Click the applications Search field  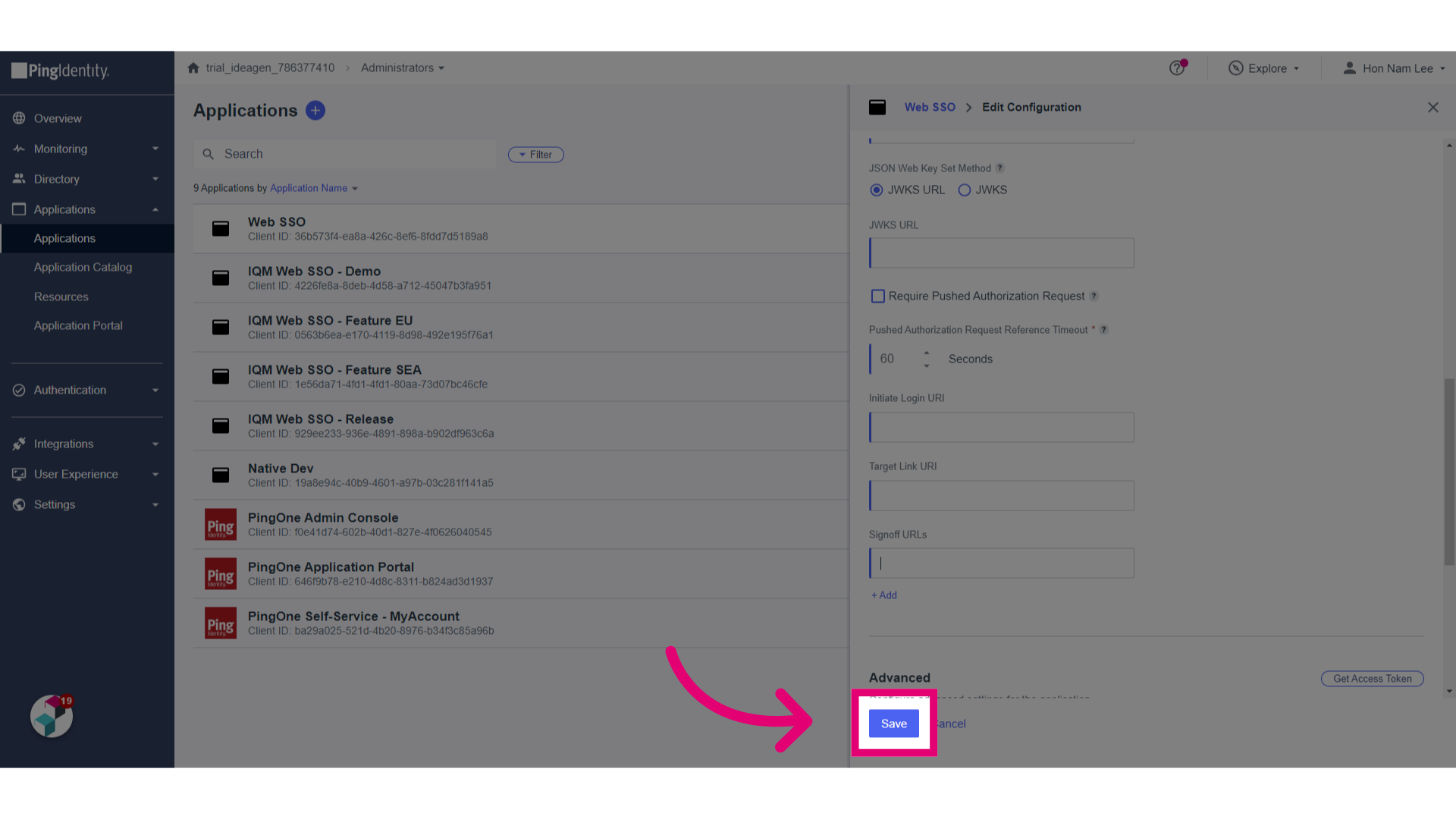point(345,154)
